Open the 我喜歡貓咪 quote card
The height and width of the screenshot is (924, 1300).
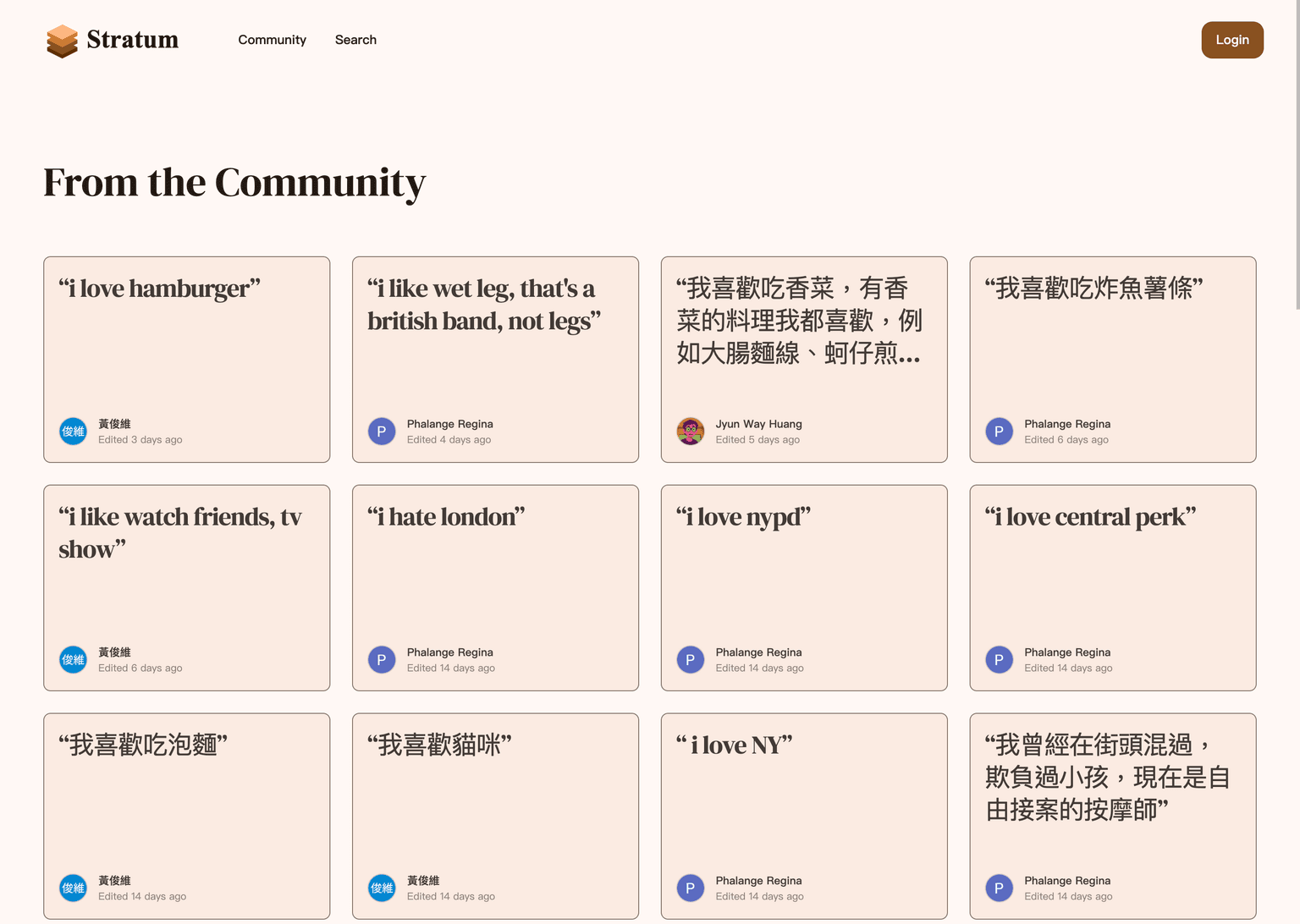click(x=495, y=816)
